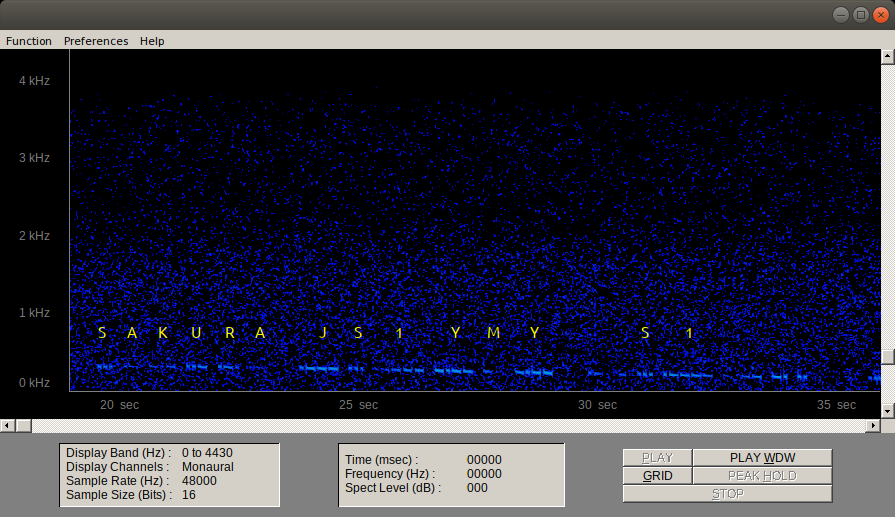Open the Preferences menu
This screenshot has width=895, height=517.
(x=96, y=41)
